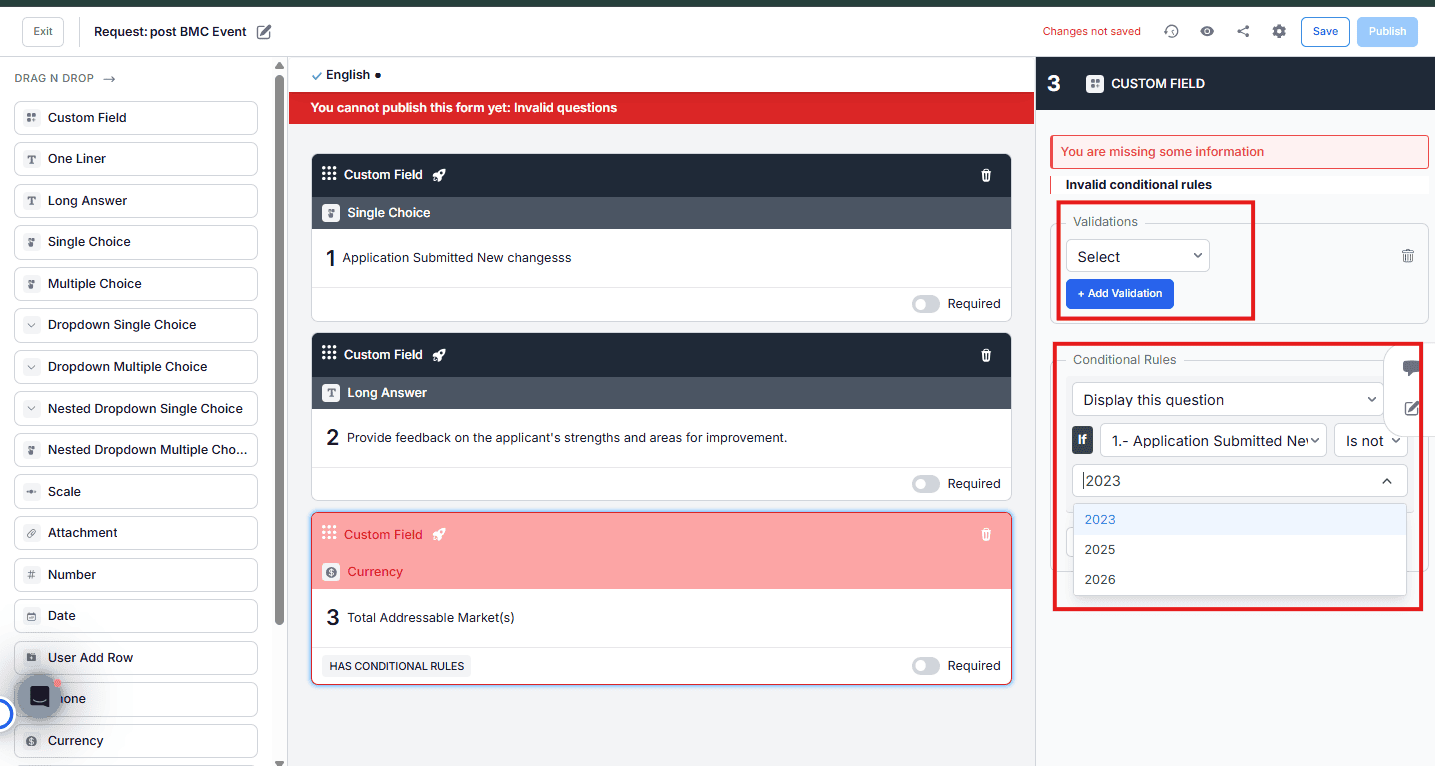Enable Required on Total Addressable Market question

click(926, 666)
